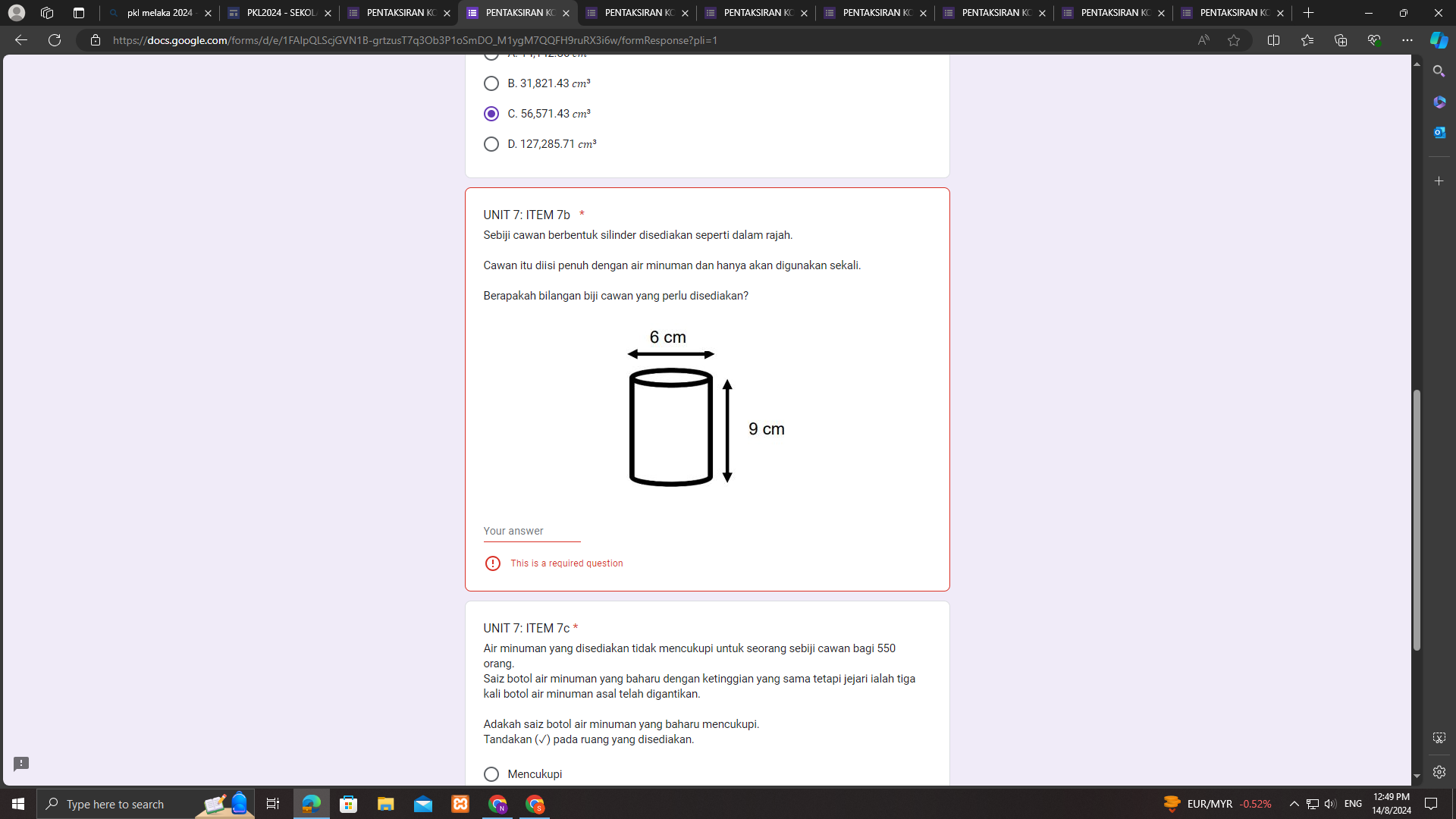1456x819 pixels.
Task: Close the 'pkl melaka 2024' tab
Action: pyautogui.click(x=208, y=14)
